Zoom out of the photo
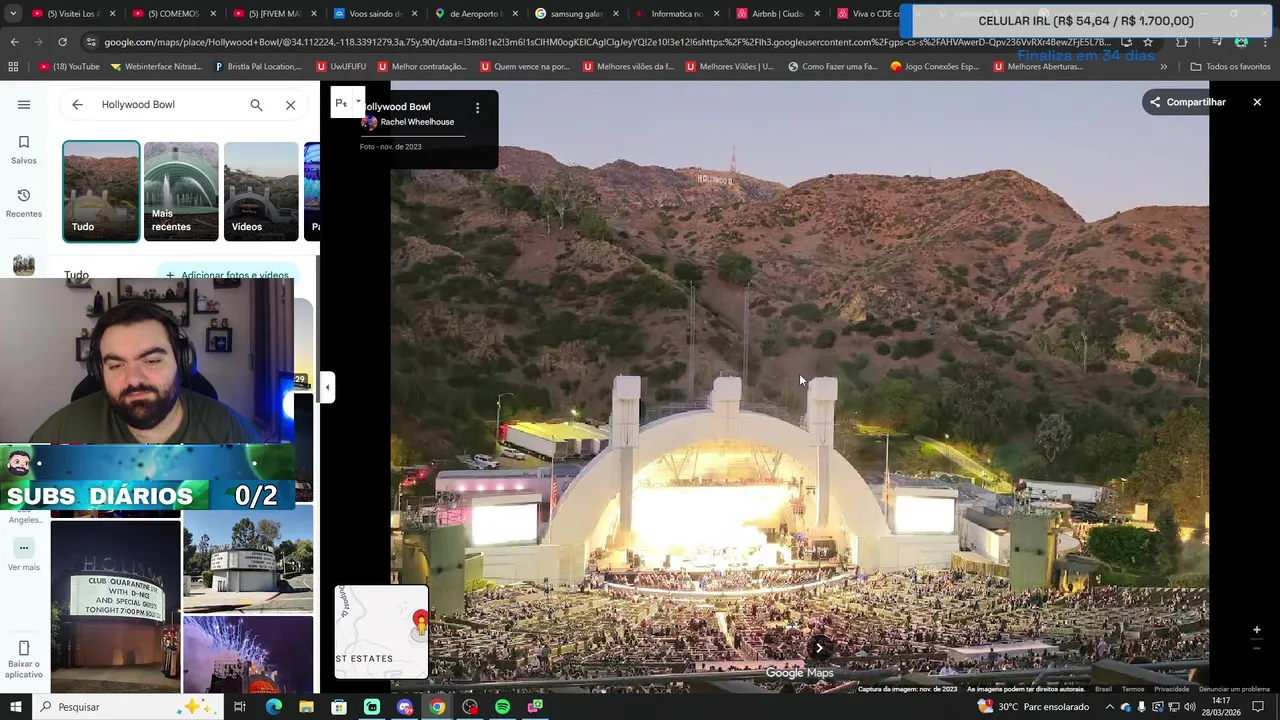The image size is (1280, 720). point(1257,648)
